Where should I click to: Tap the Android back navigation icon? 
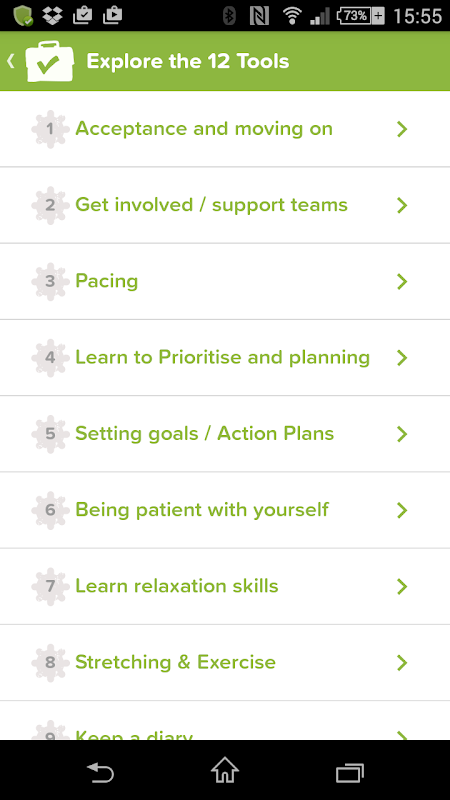[100, 772]
